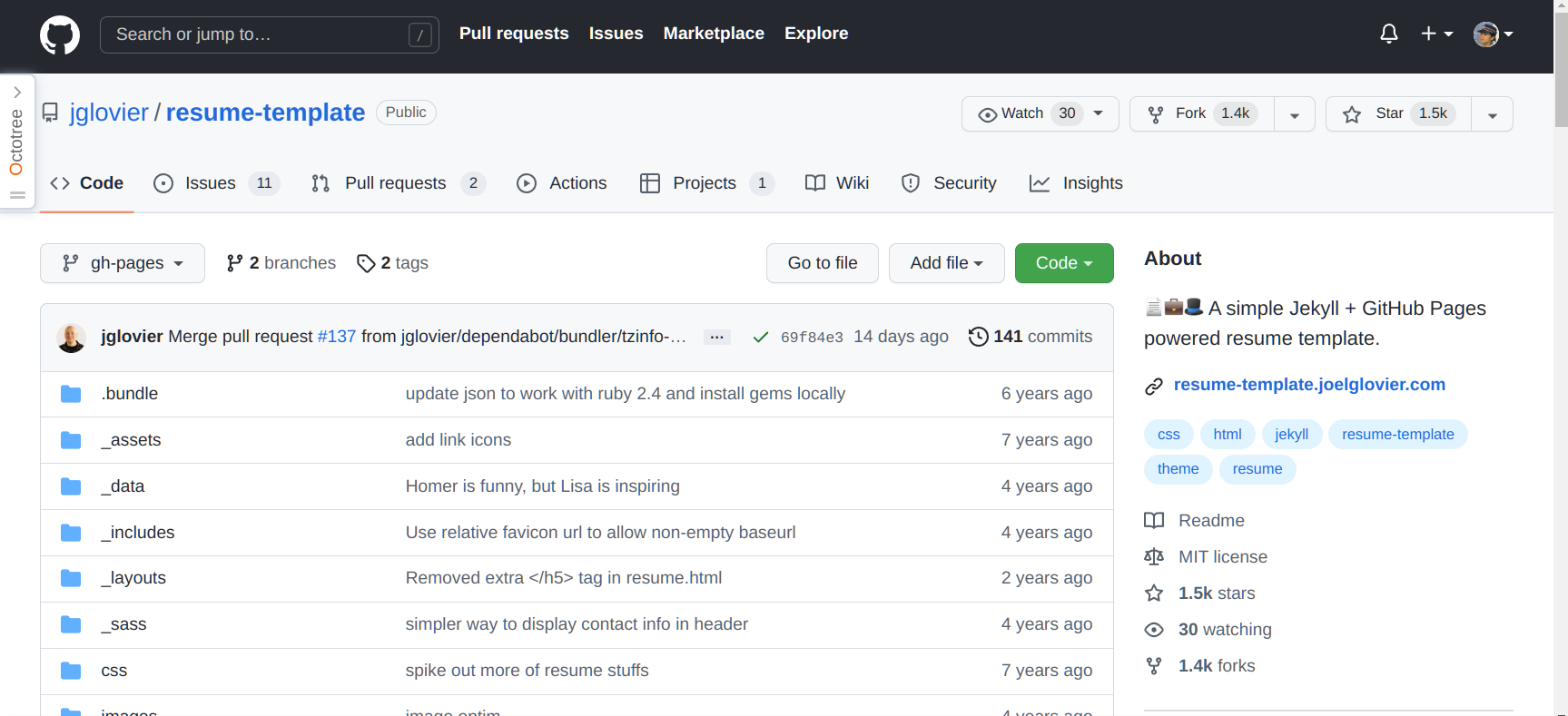View the 1.4k forks link
Image resolution: width=1568 pixels, height=716 pixels.
tap(1200, 666)
